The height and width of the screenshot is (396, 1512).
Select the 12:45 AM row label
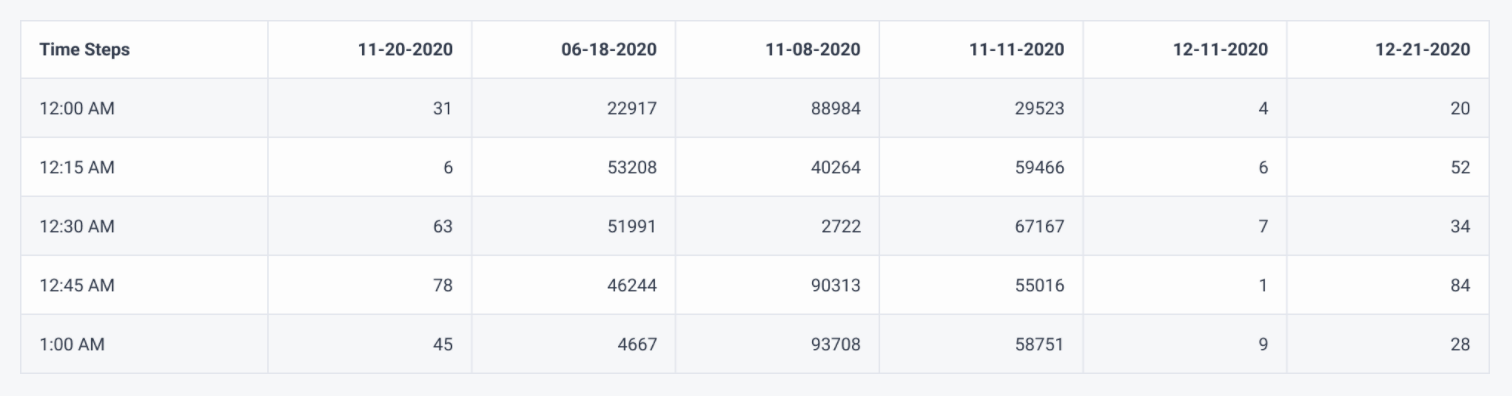[x=144, y=285]
